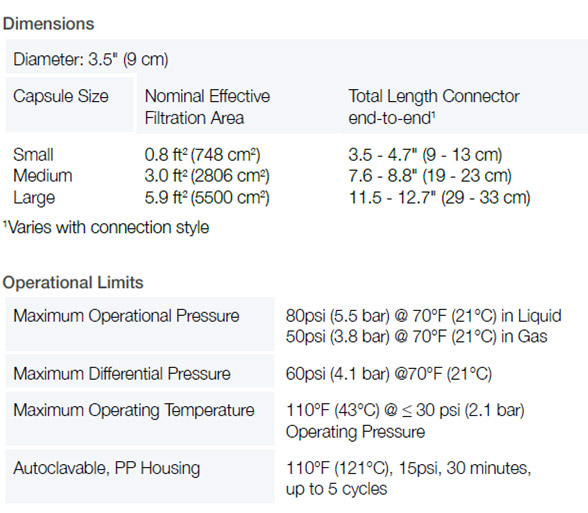Click the 'Varies with connection style' footnote
588x513 pixels.
106,227
